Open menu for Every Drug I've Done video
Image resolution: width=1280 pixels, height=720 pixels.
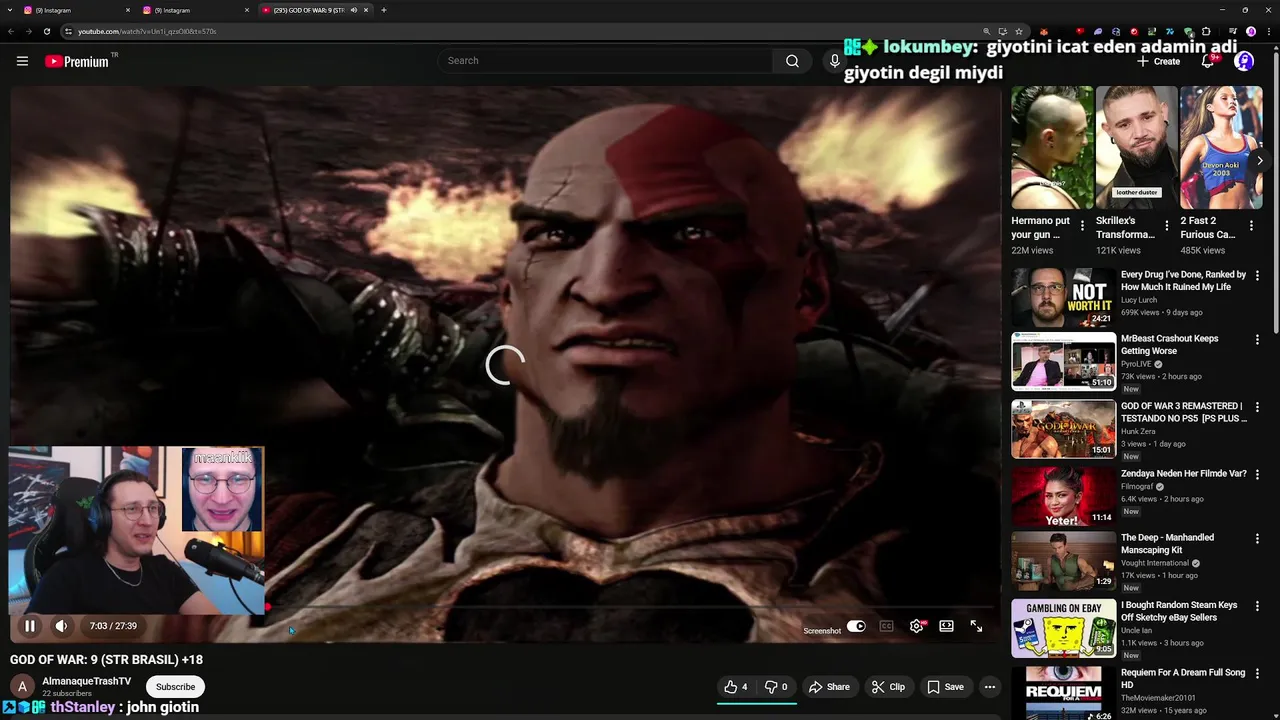click(x=1257, y=275)
